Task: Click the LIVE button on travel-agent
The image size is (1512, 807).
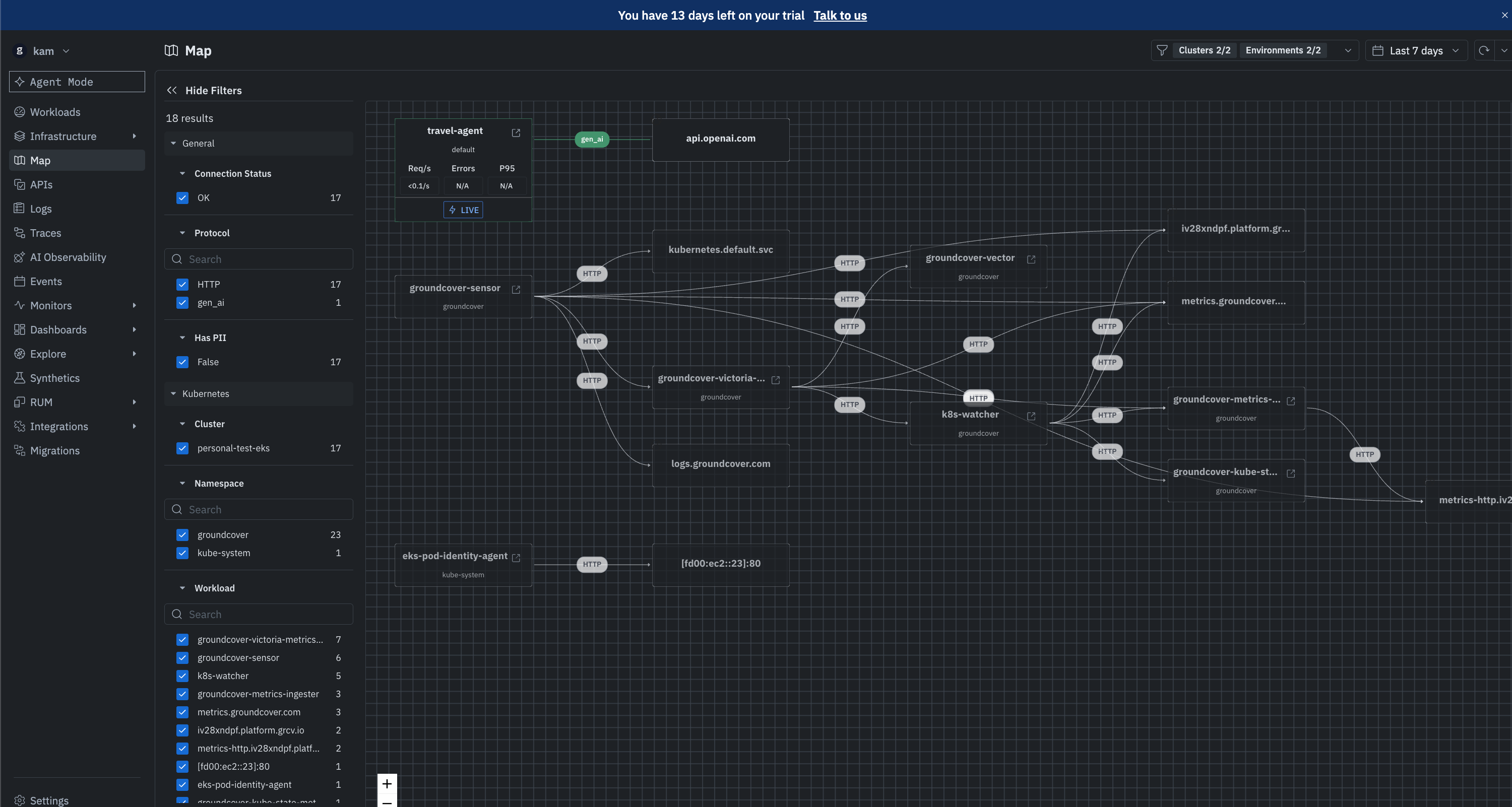Action: click(x=463, y=210)
